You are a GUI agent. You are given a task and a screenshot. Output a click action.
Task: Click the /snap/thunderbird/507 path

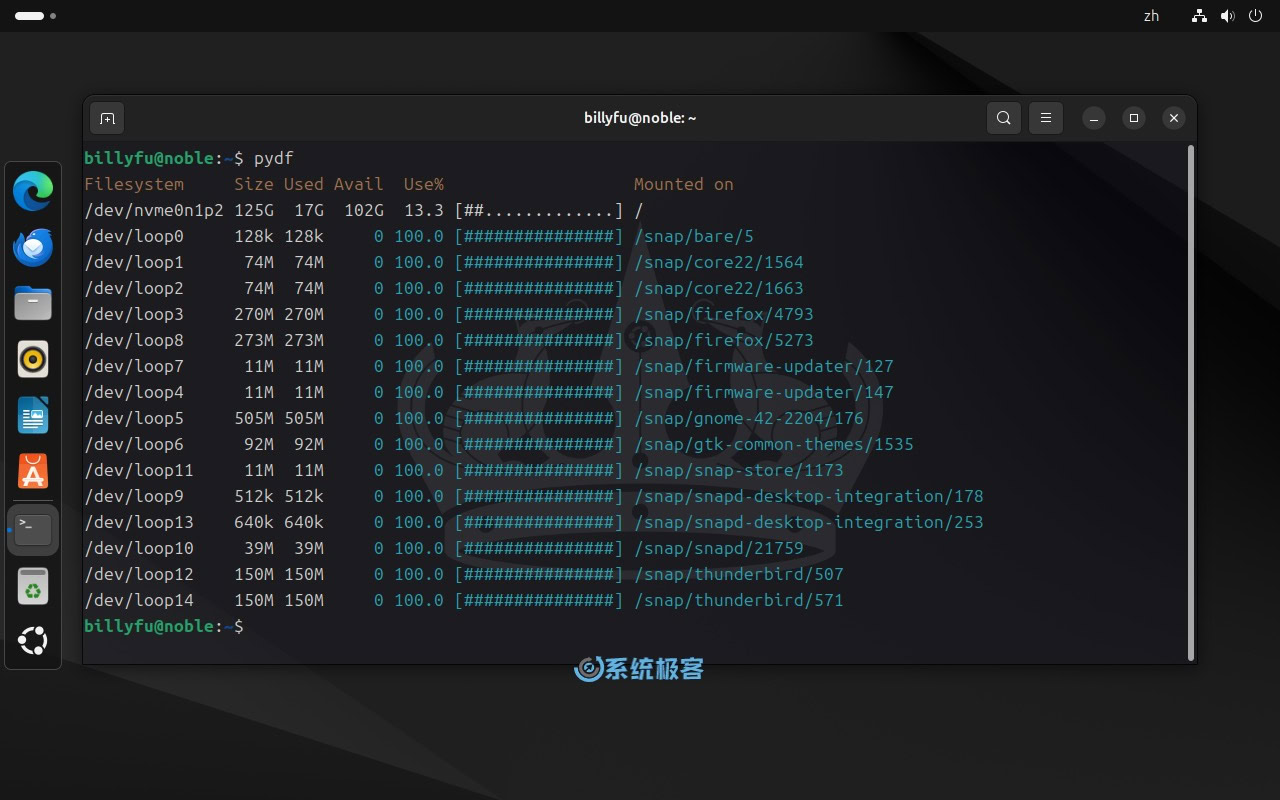[739, 574]
